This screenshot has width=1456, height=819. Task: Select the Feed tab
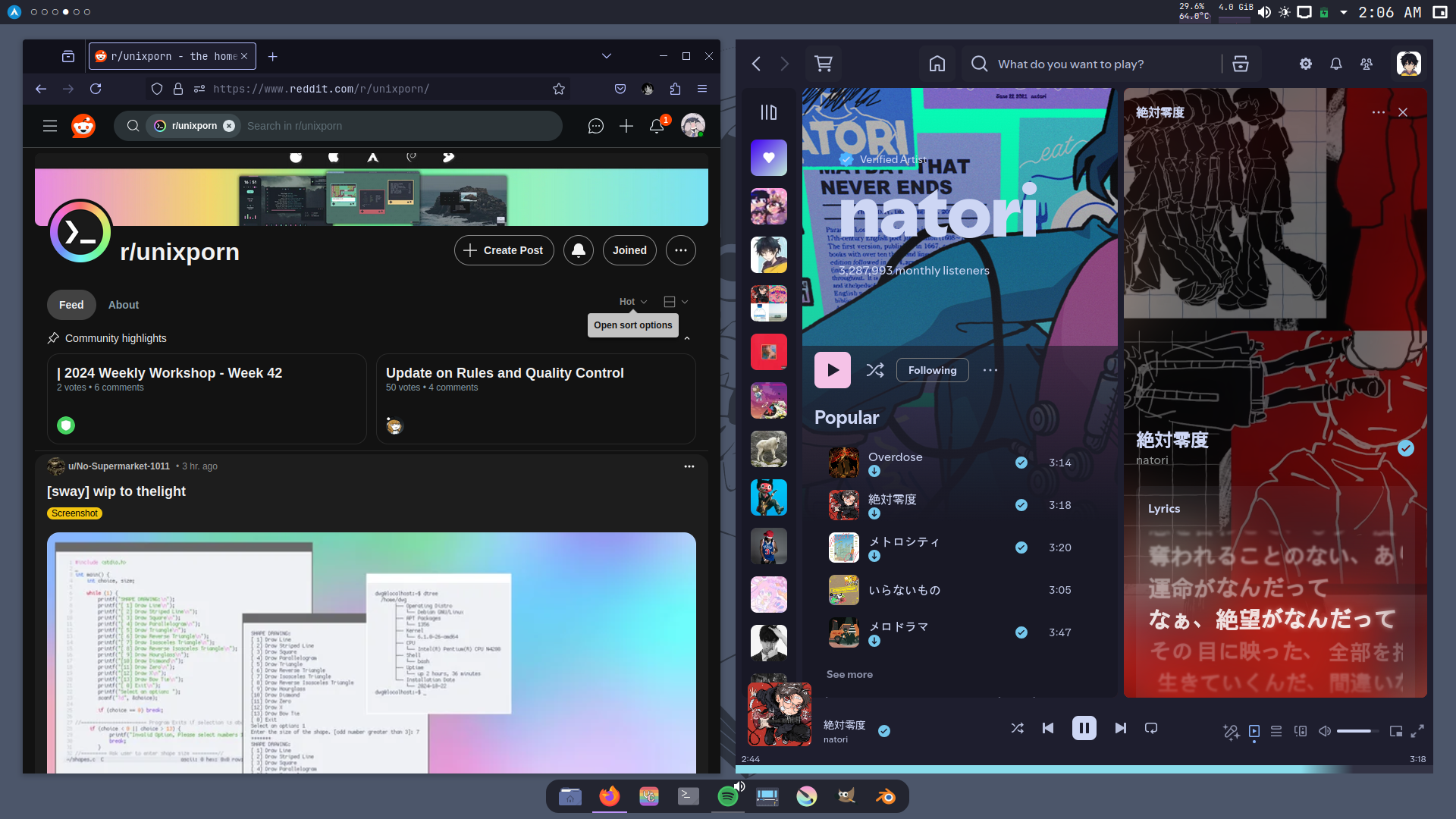coord(71,305)
